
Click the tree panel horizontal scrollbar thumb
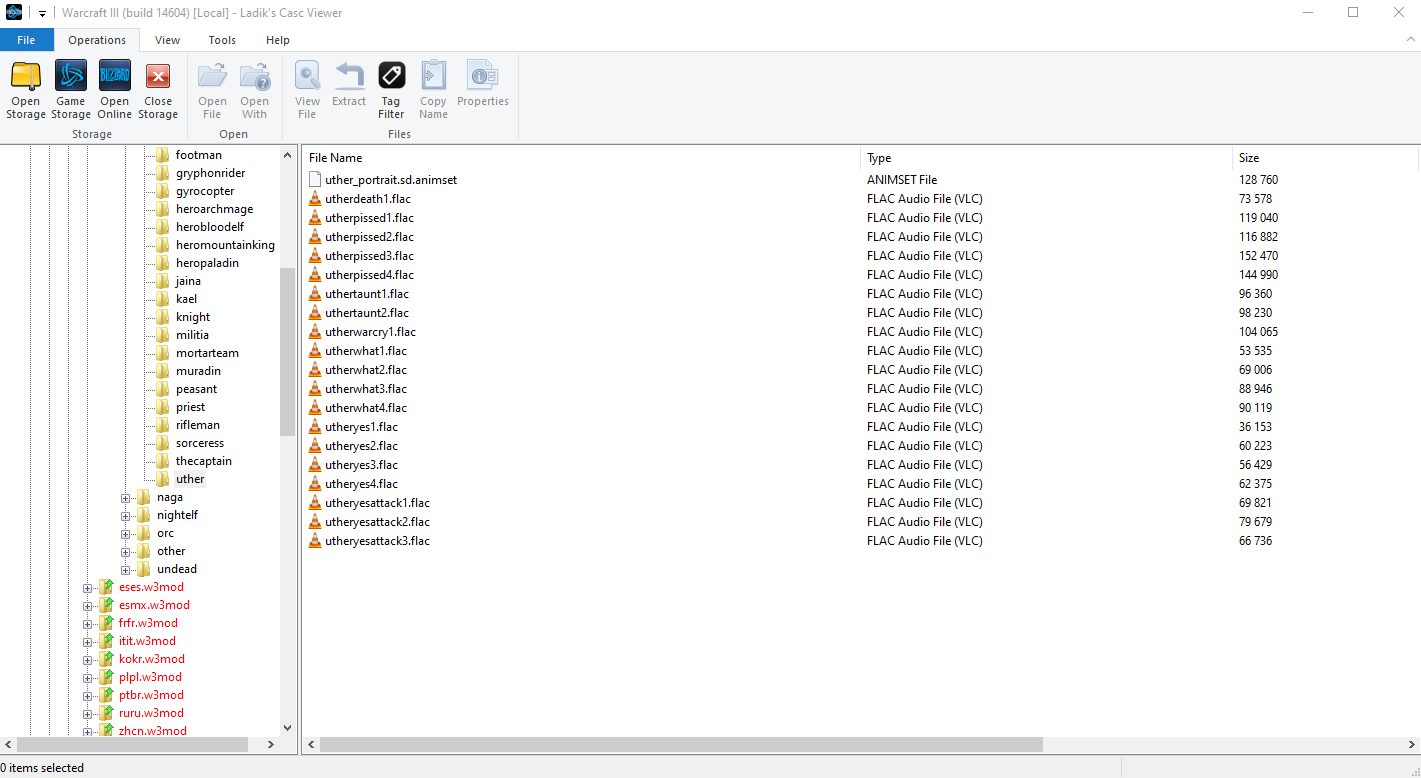click(132, 745)
